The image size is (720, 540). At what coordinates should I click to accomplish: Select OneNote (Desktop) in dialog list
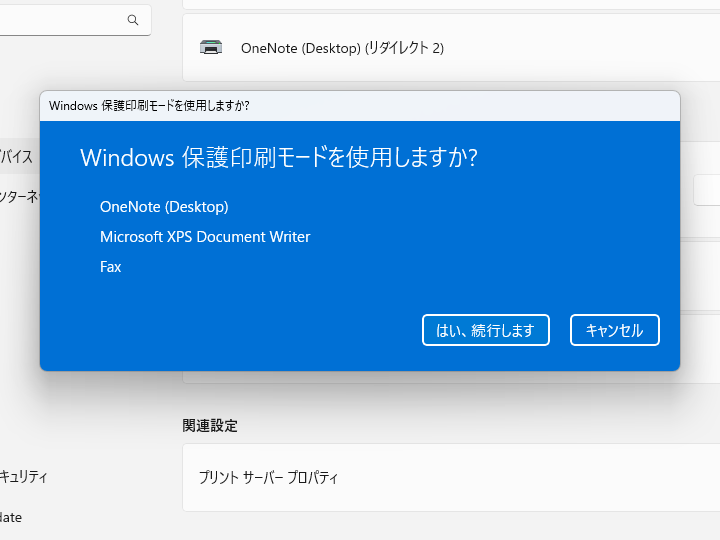164,207
